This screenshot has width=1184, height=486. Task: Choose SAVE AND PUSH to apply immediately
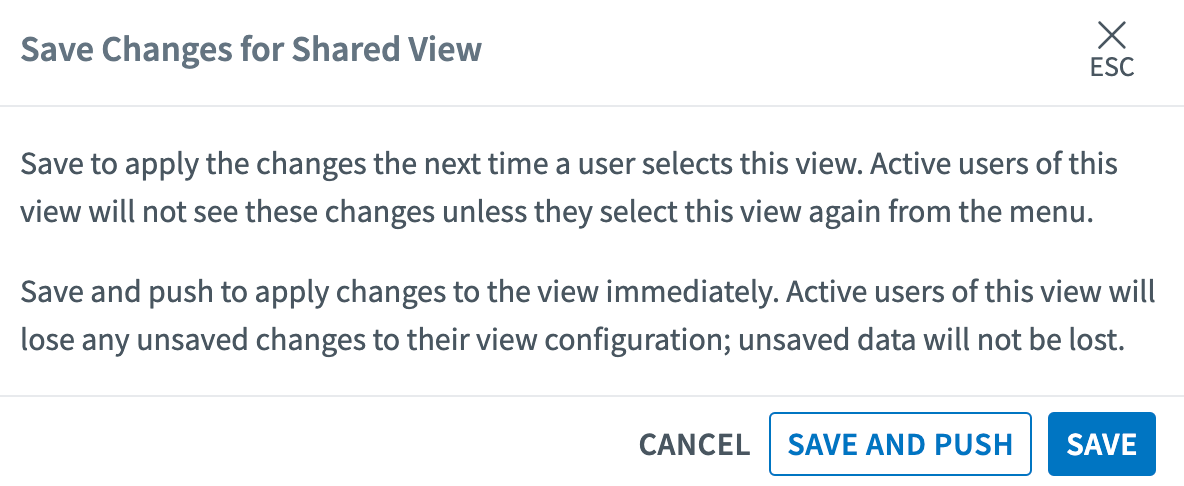900,444
